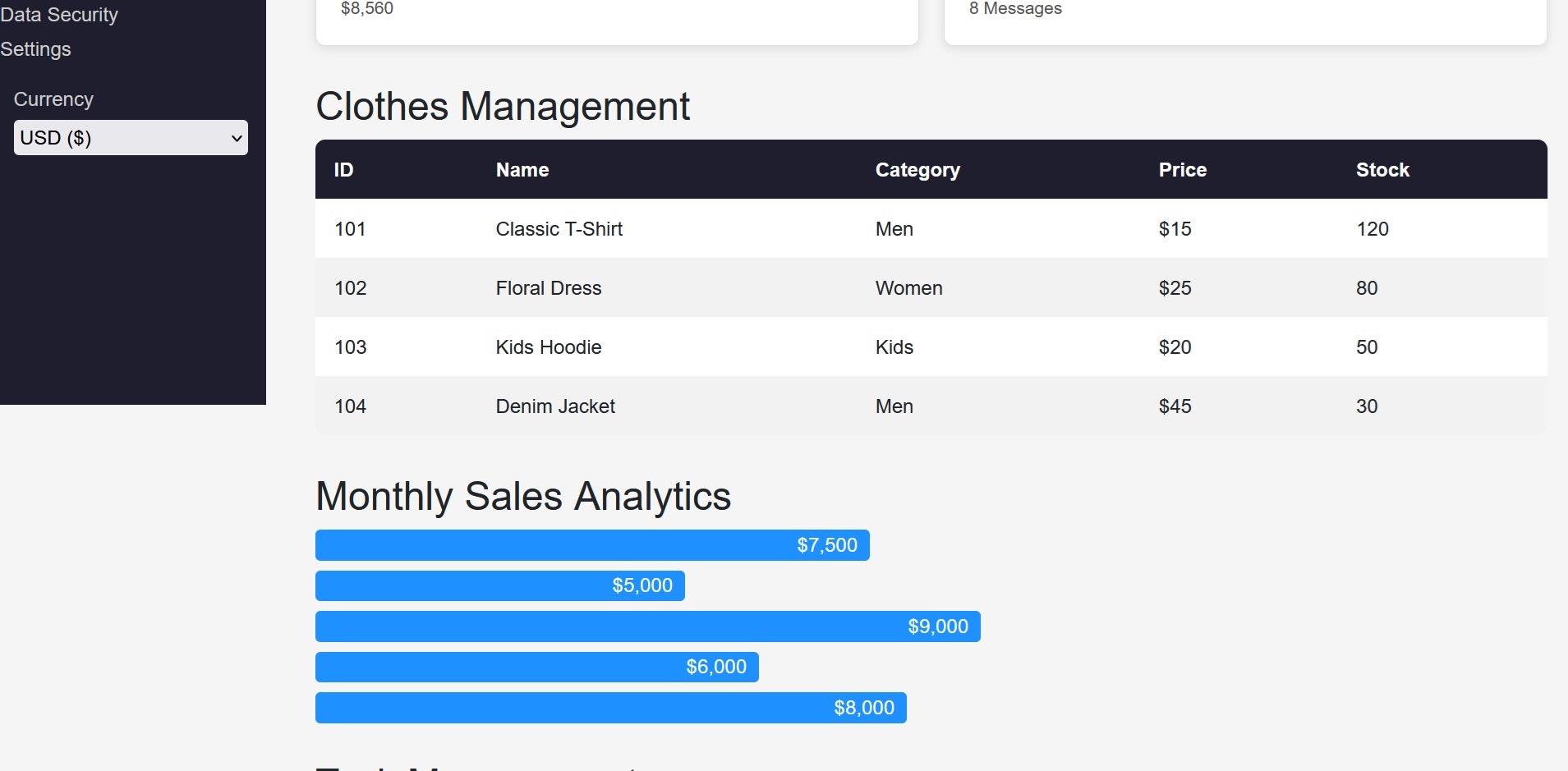This screenshot has width=1568, height=771.
Task: Click the 8 Messages card text
Action: coord(1015,8)
